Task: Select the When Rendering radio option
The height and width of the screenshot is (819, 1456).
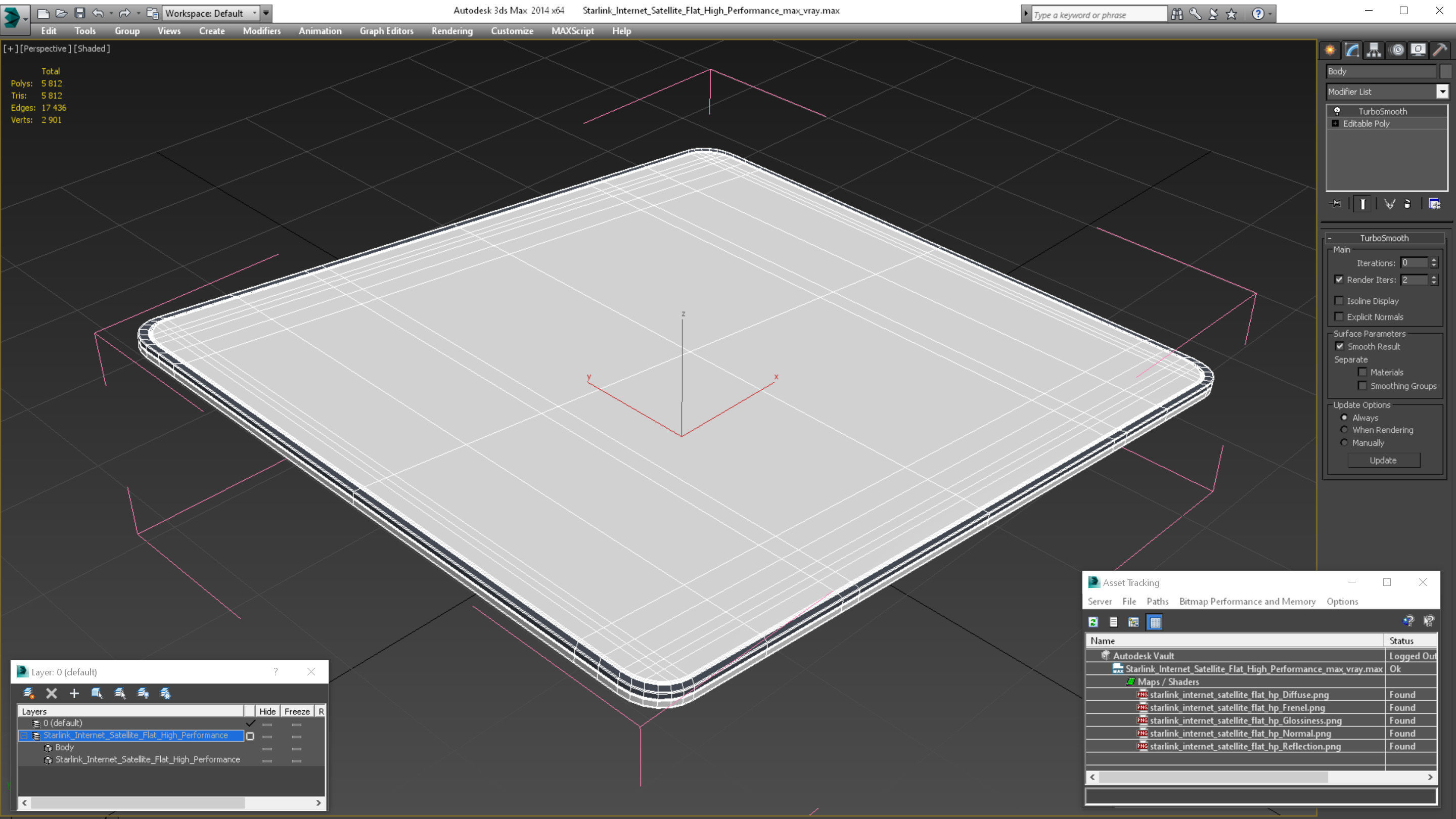Action: (1344, 430)
